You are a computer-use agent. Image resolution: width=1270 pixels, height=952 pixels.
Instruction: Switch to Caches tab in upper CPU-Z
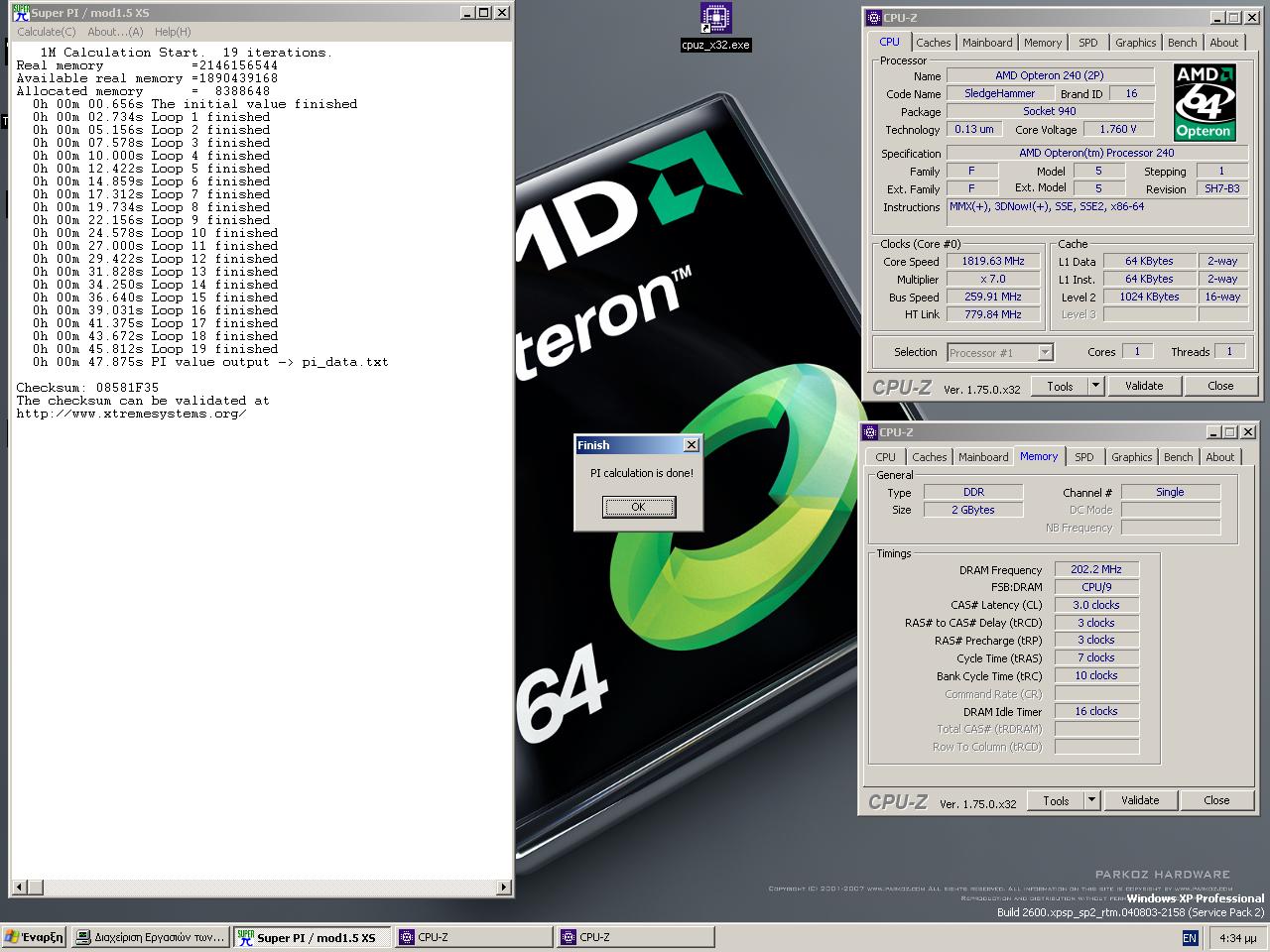(933, 43)
